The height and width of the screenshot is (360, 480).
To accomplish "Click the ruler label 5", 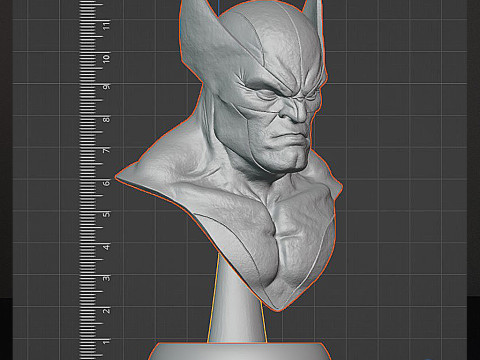I will (x=106, y=214).
